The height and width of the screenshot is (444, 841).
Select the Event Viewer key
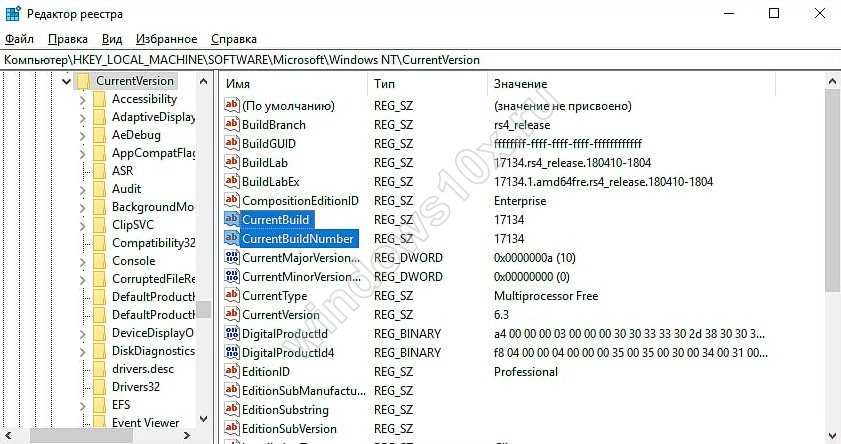coord(145,423)
